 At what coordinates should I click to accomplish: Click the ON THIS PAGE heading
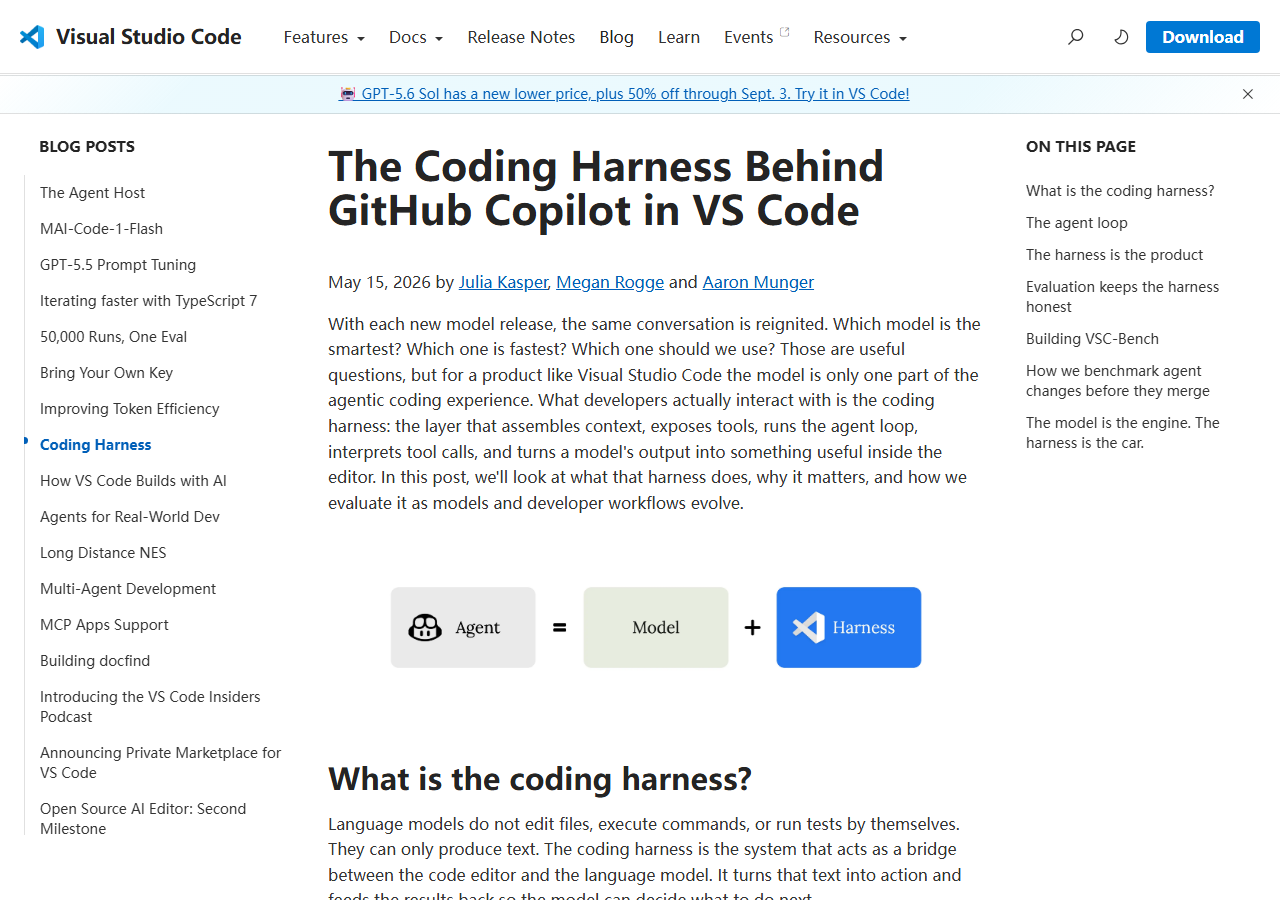1081,146
